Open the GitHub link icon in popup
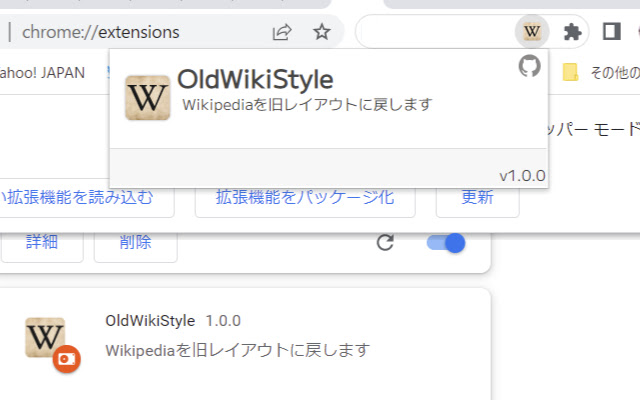The height and width of the screenshot is (400, 640). pyautogui.click(x=529, y=67)
